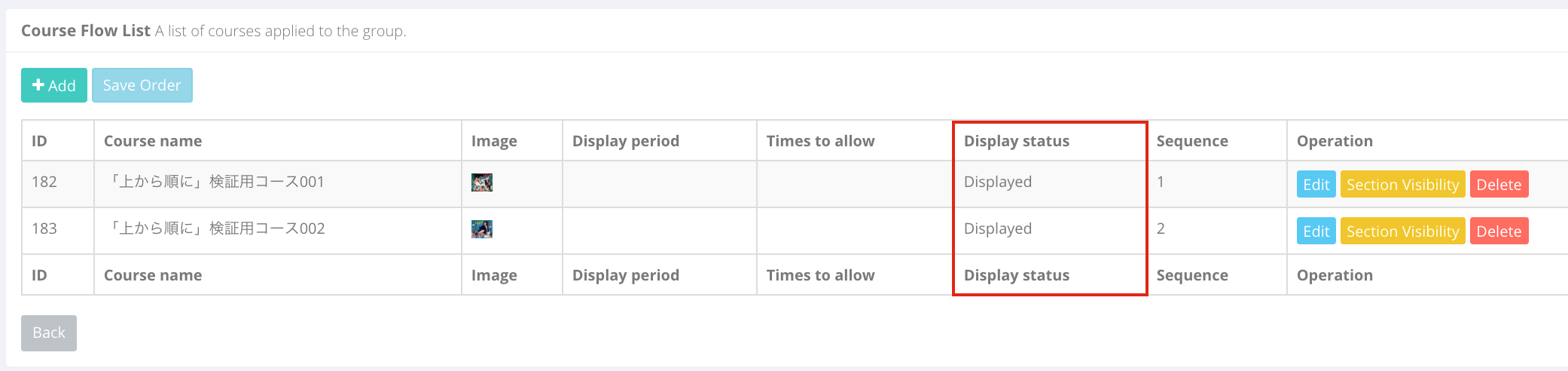This screenshot has height=371, width=1568.
Task: Open thumbnail image of course 183
Action: (x=482, y=229)
